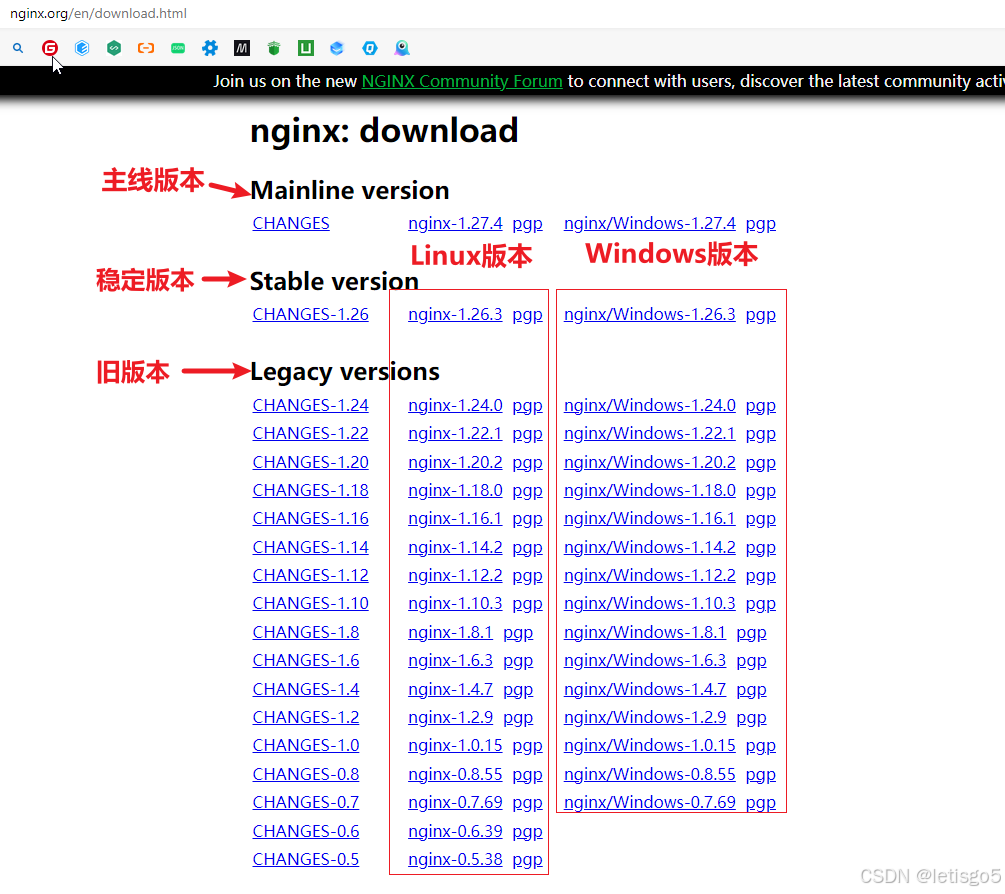Open the CHANGES-1.16 link

click(311, 518)
